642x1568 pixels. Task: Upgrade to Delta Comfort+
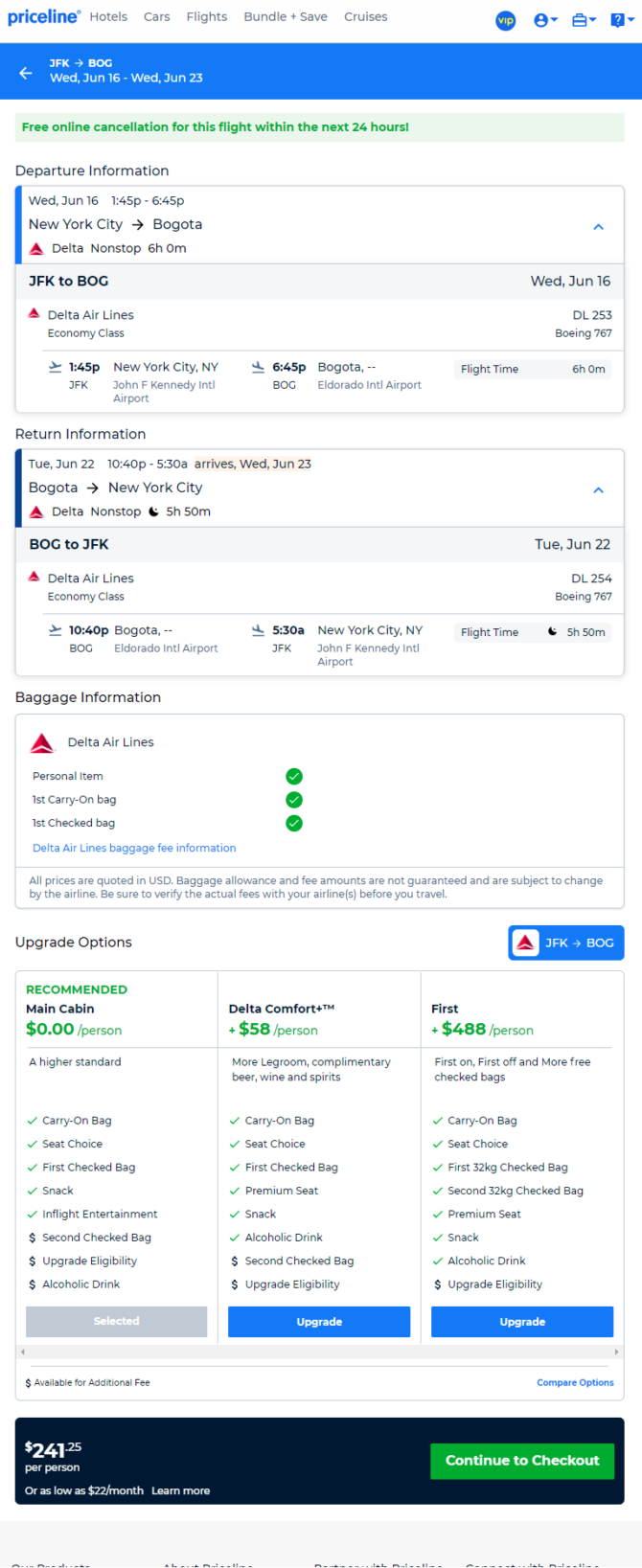(319, 1322)
